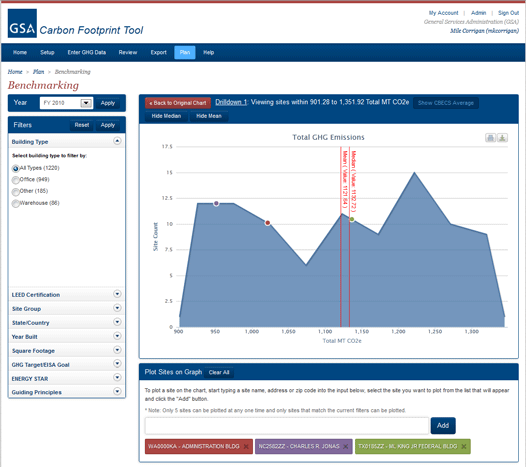The image size is (526, 467).
Task: Follow Plan breadcrumb link
Action: pos(39,72)
